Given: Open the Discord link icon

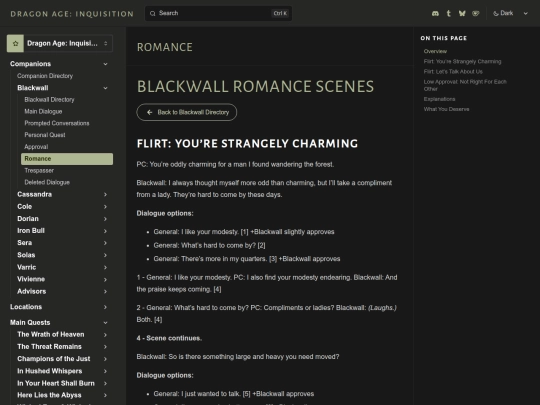Looking at the screenshot, I should tap(435, 13).
